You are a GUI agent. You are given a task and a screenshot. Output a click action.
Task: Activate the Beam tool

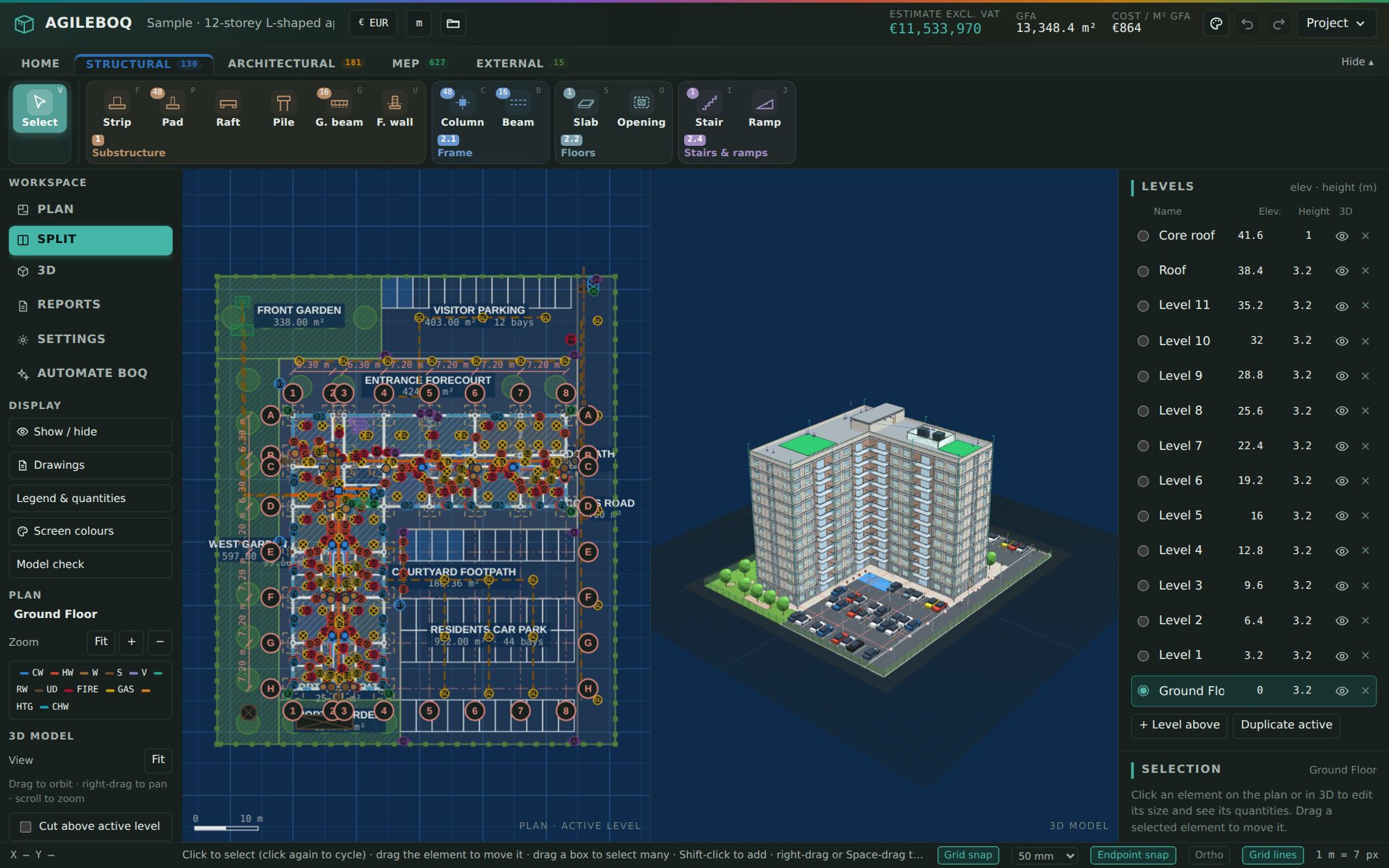pyautogui.click(x=518, y=110)
